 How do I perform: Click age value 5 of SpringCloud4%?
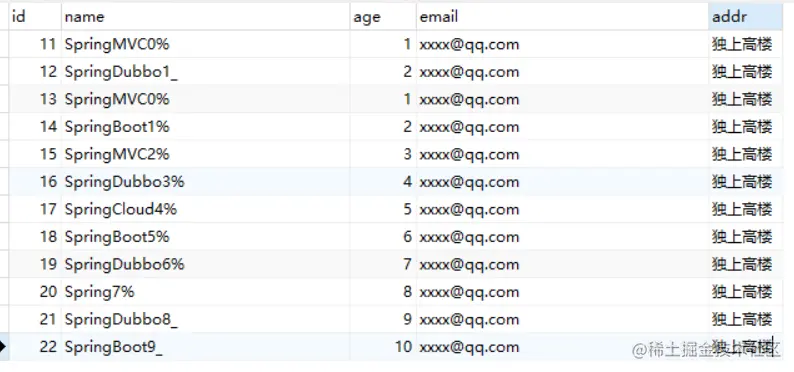tap(383, 209)
